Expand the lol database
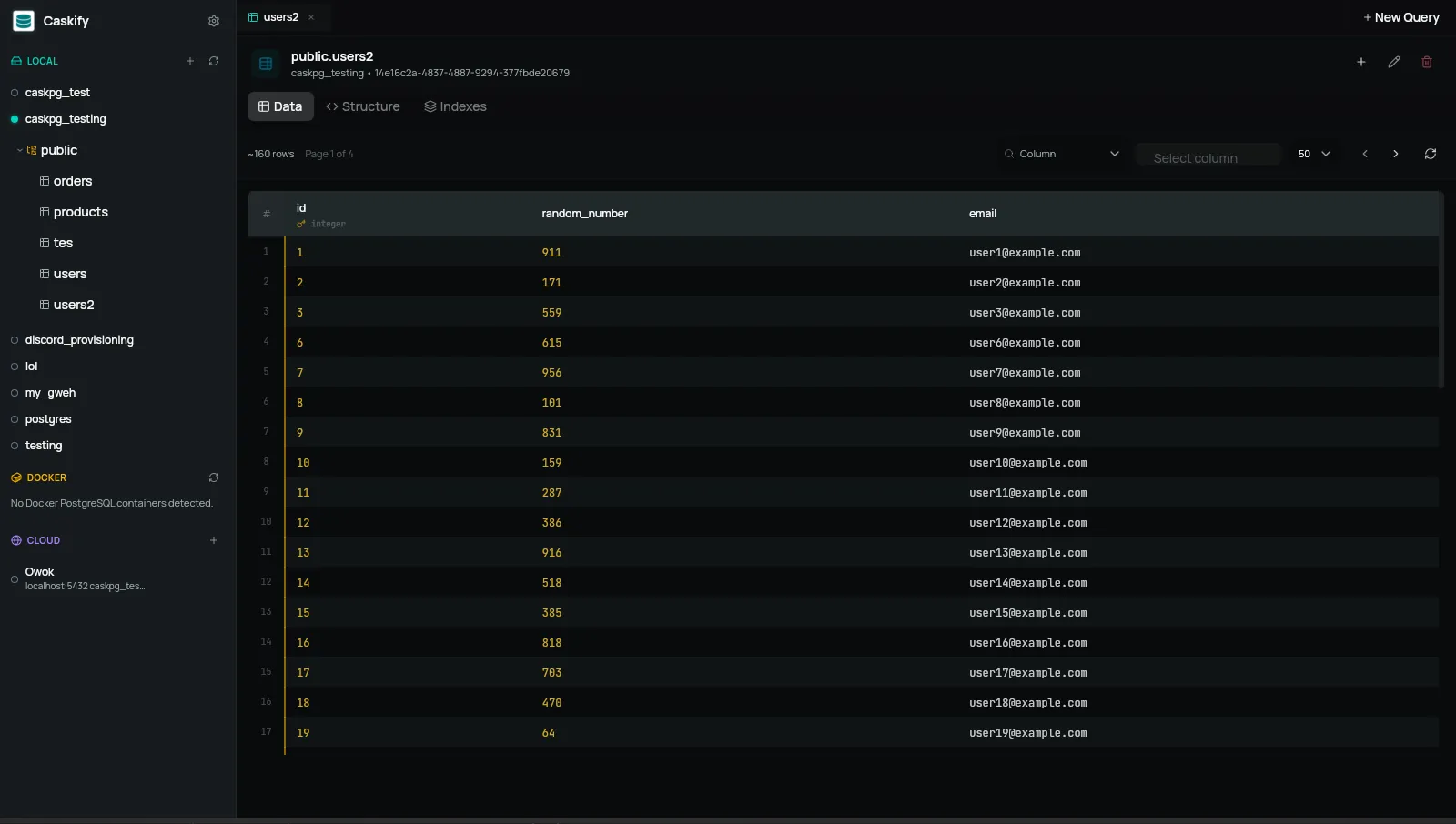 (x=31, y=367)
